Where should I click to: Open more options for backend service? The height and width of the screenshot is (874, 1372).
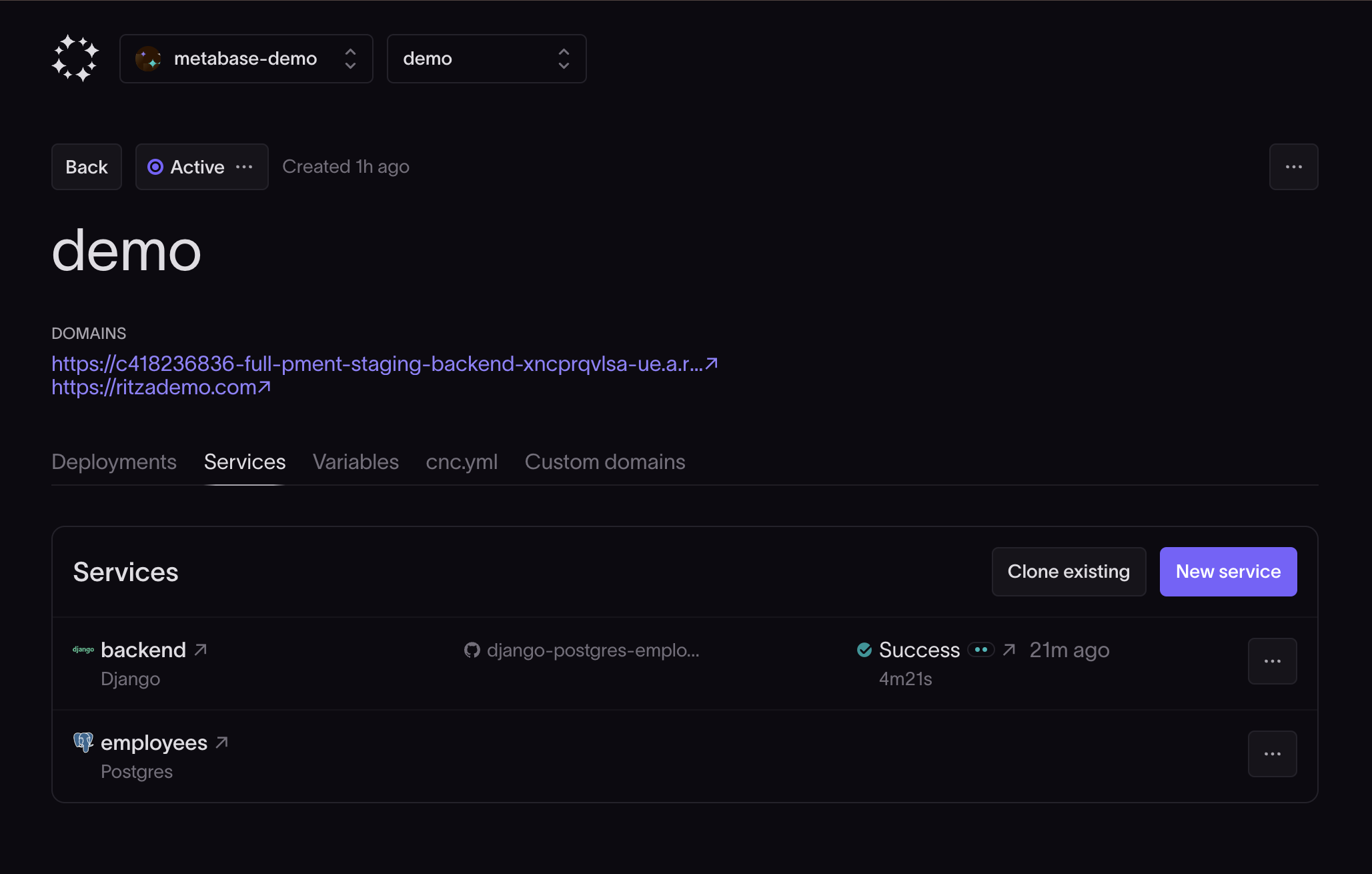point(1273,661)
